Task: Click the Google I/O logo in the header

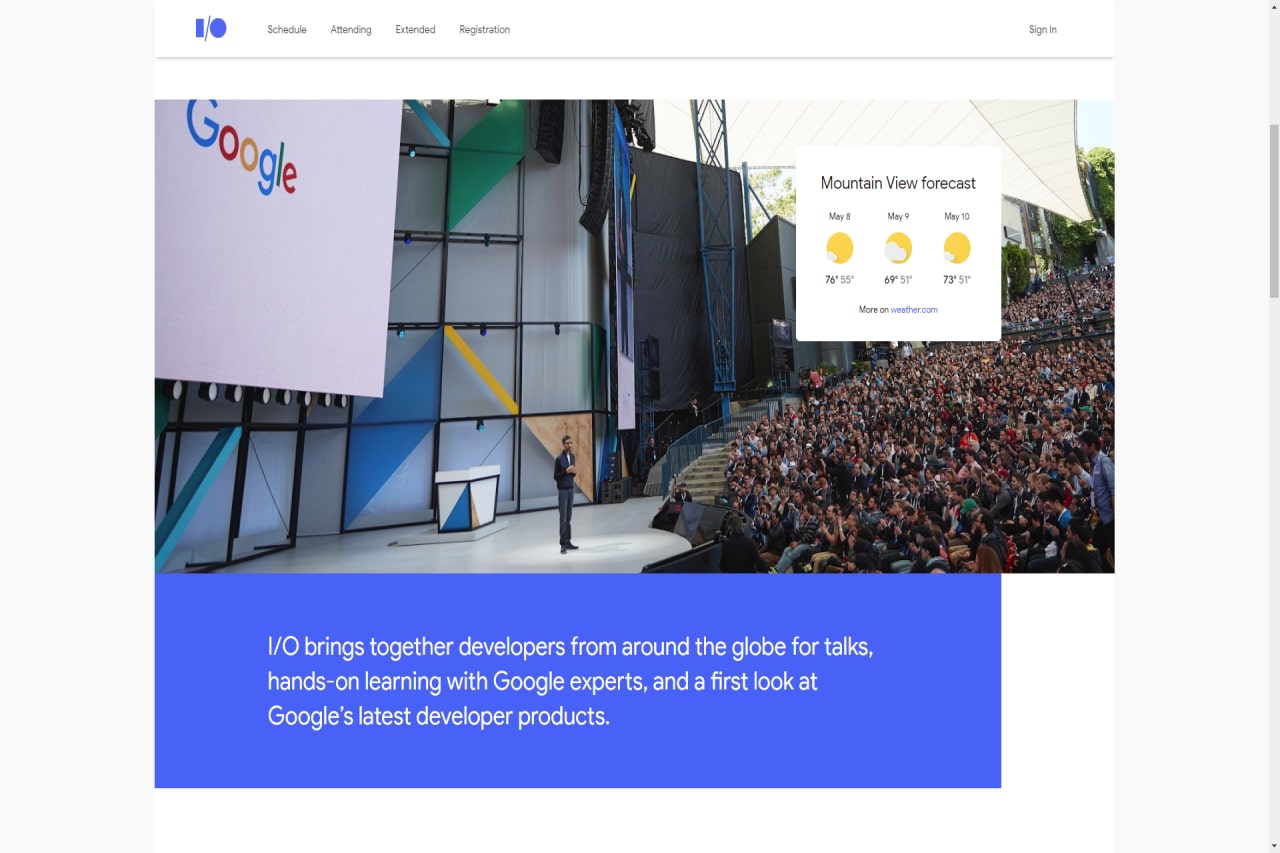Action: [211, 29]
